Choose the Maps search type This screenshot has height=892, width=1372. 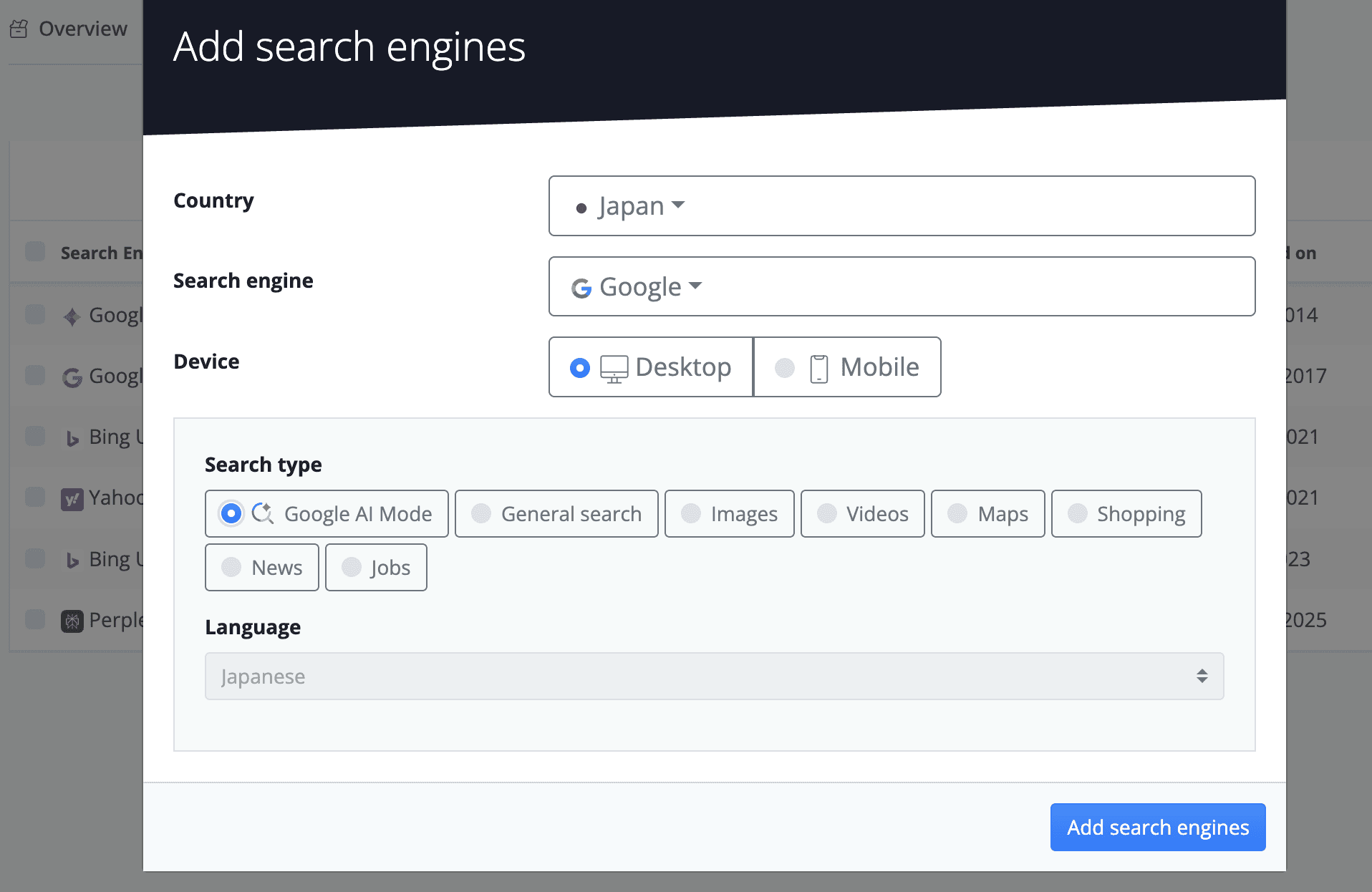[x=988, y=514]
